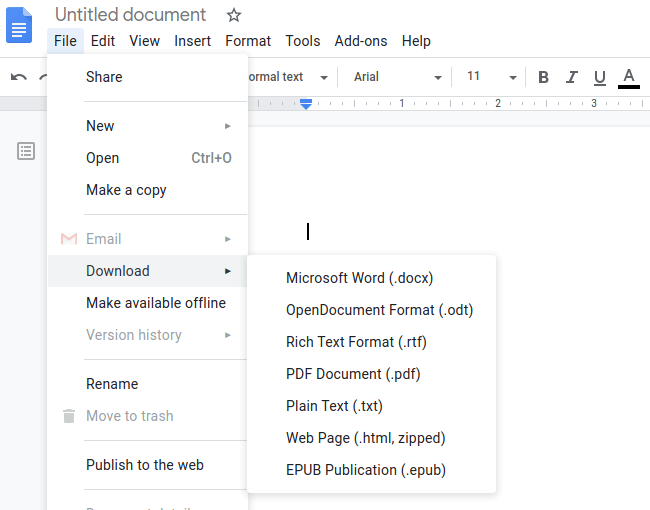Open the Help menu
Image resolution: width=650 pixels, height=510 pixels.
(x=416, y=41)
